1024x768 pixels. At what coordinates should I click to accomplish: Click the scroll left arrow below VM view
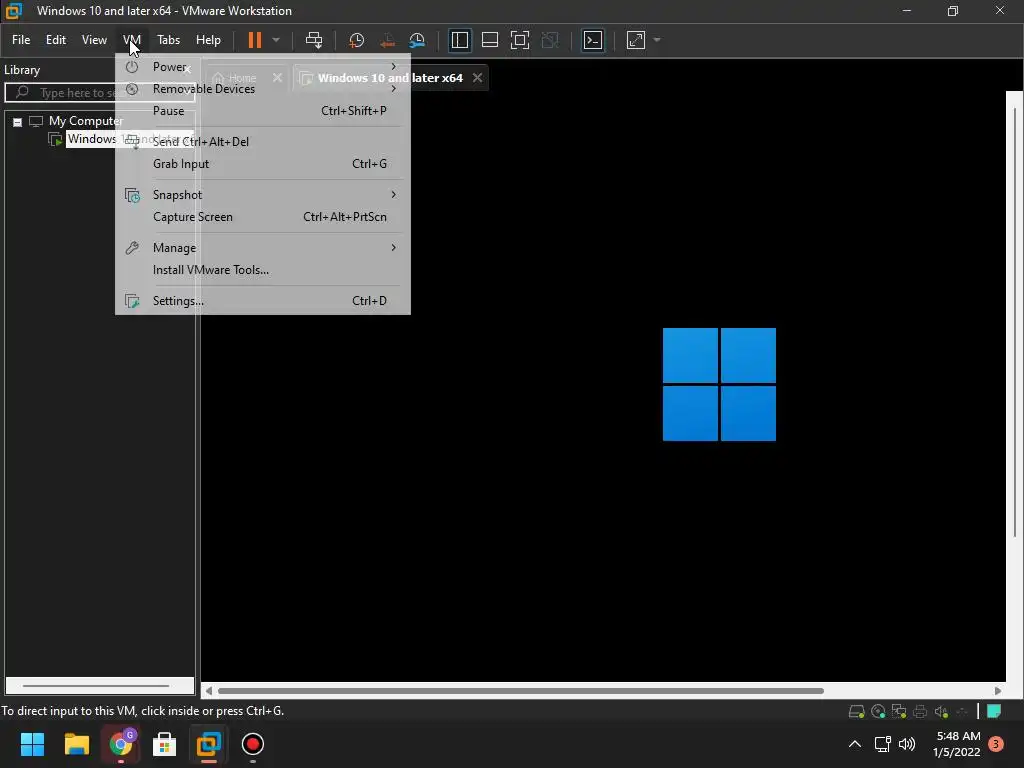coord(209,691)
